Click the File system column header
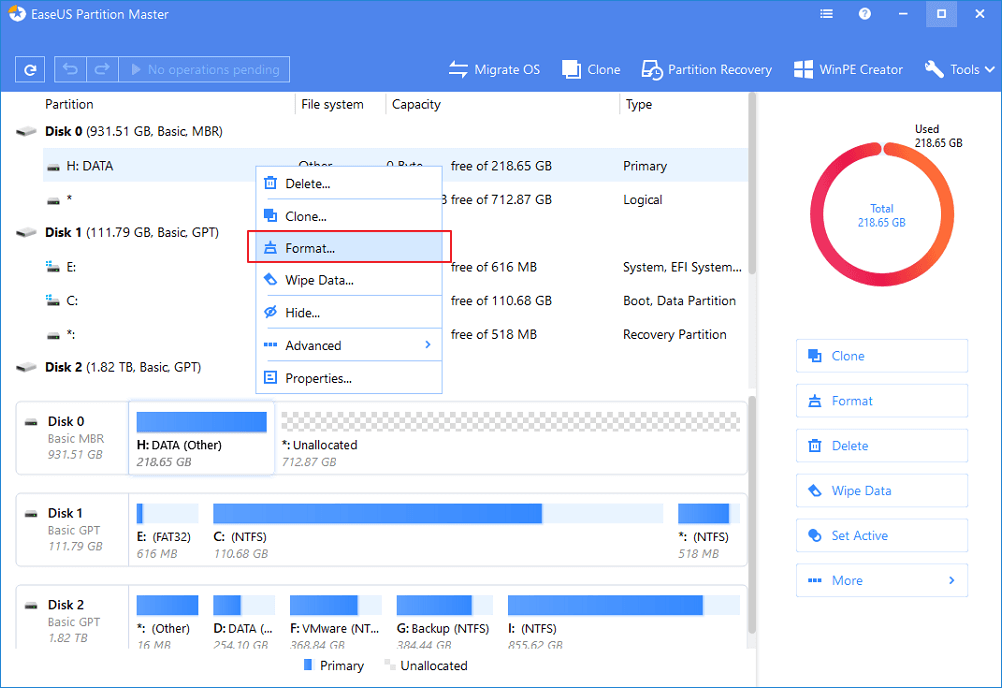The width and height of the screenshot is (1002, 688). [332, 104]
